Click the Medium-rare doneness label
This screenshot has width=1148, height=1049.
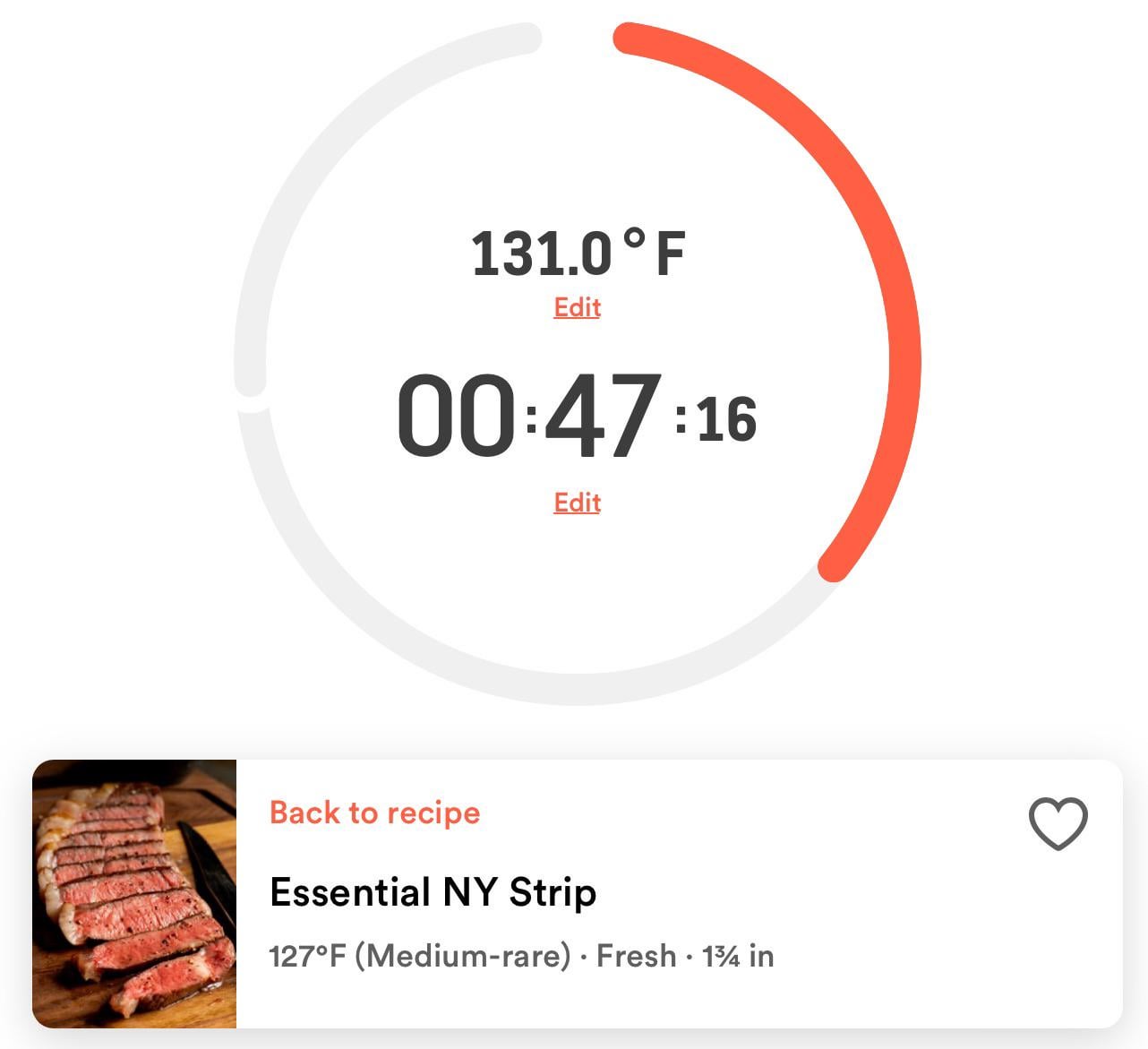pos(463,956)
